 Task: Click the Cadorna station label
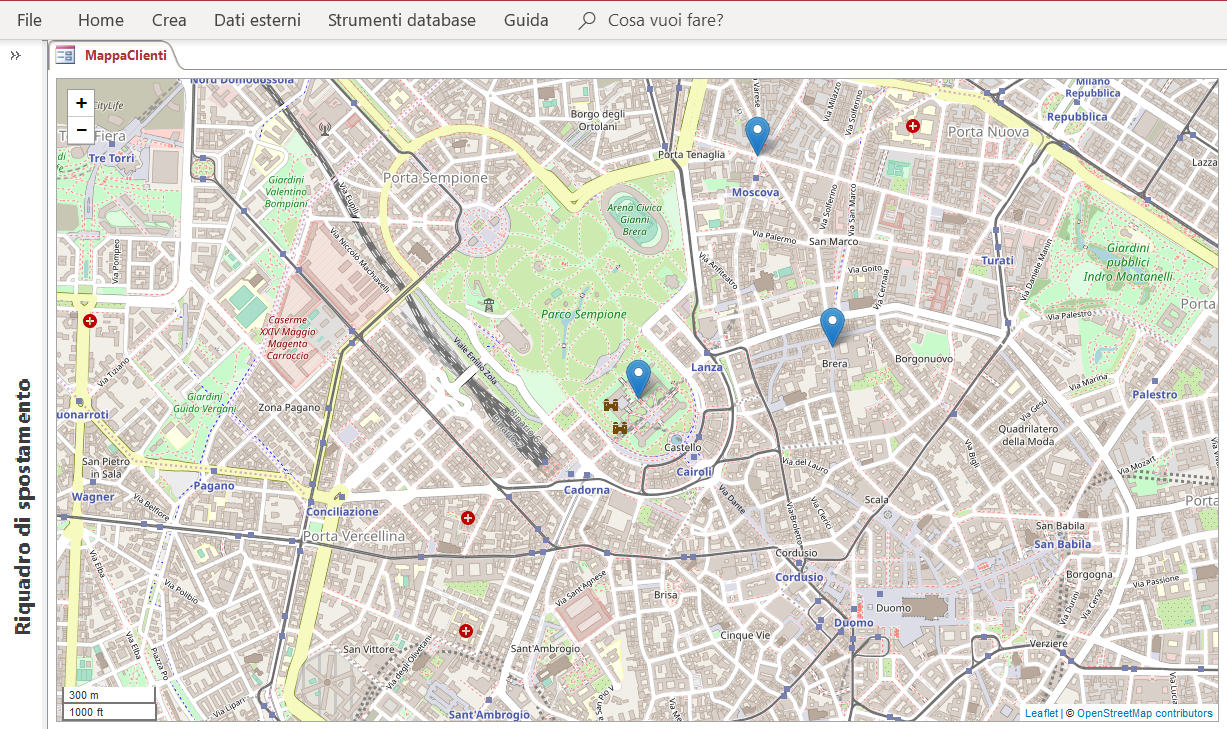click(587, 490)
